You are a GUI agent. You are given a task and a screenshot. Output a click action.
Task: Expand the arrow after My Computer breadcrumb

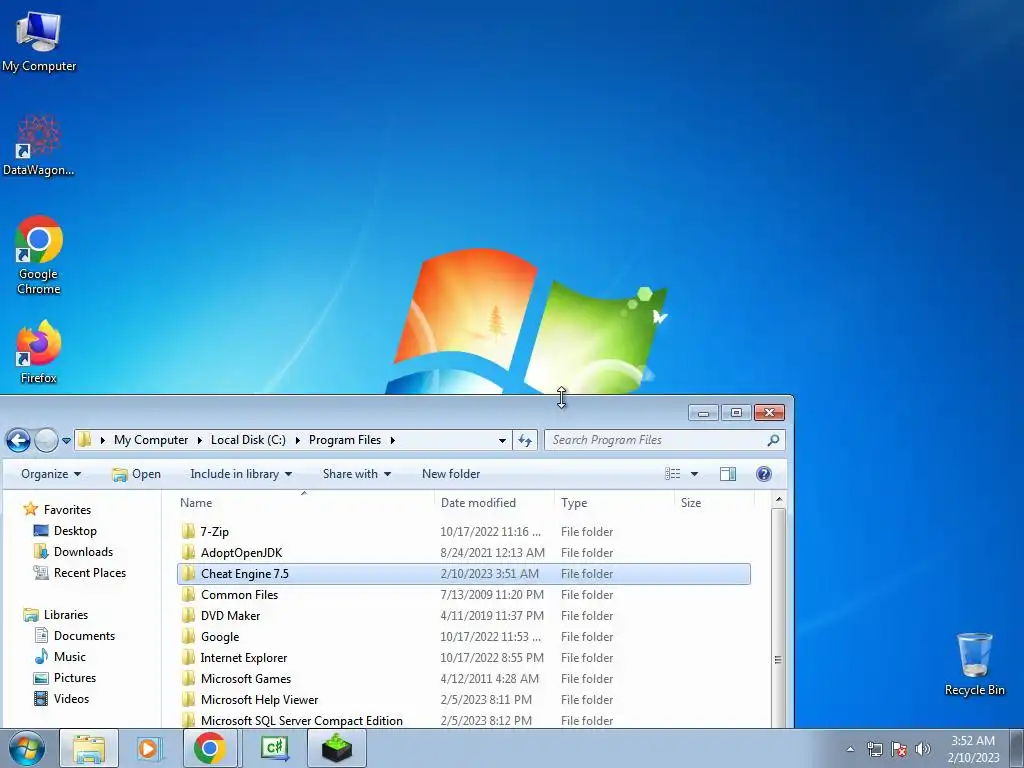199,440
